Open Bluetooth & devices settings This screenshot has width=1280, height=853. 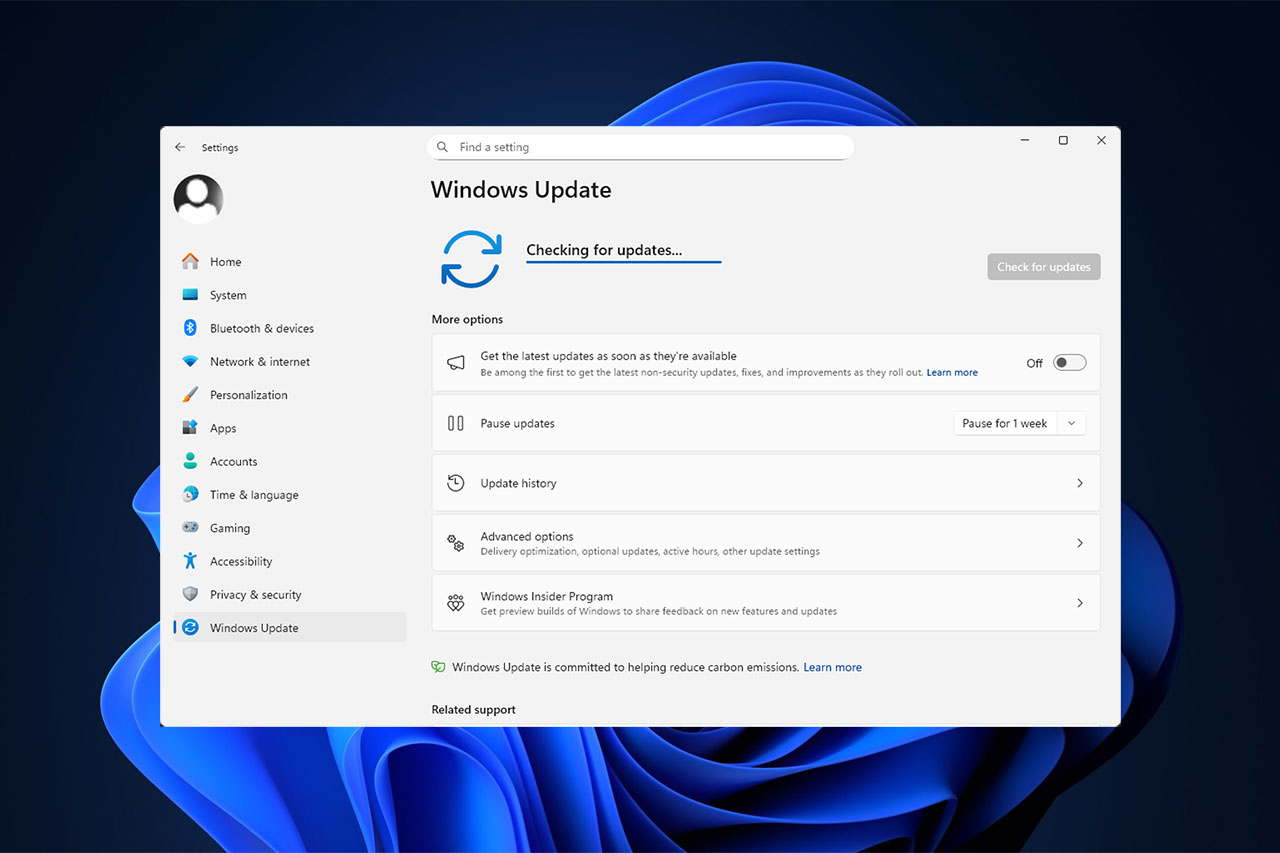click(290, 328)
